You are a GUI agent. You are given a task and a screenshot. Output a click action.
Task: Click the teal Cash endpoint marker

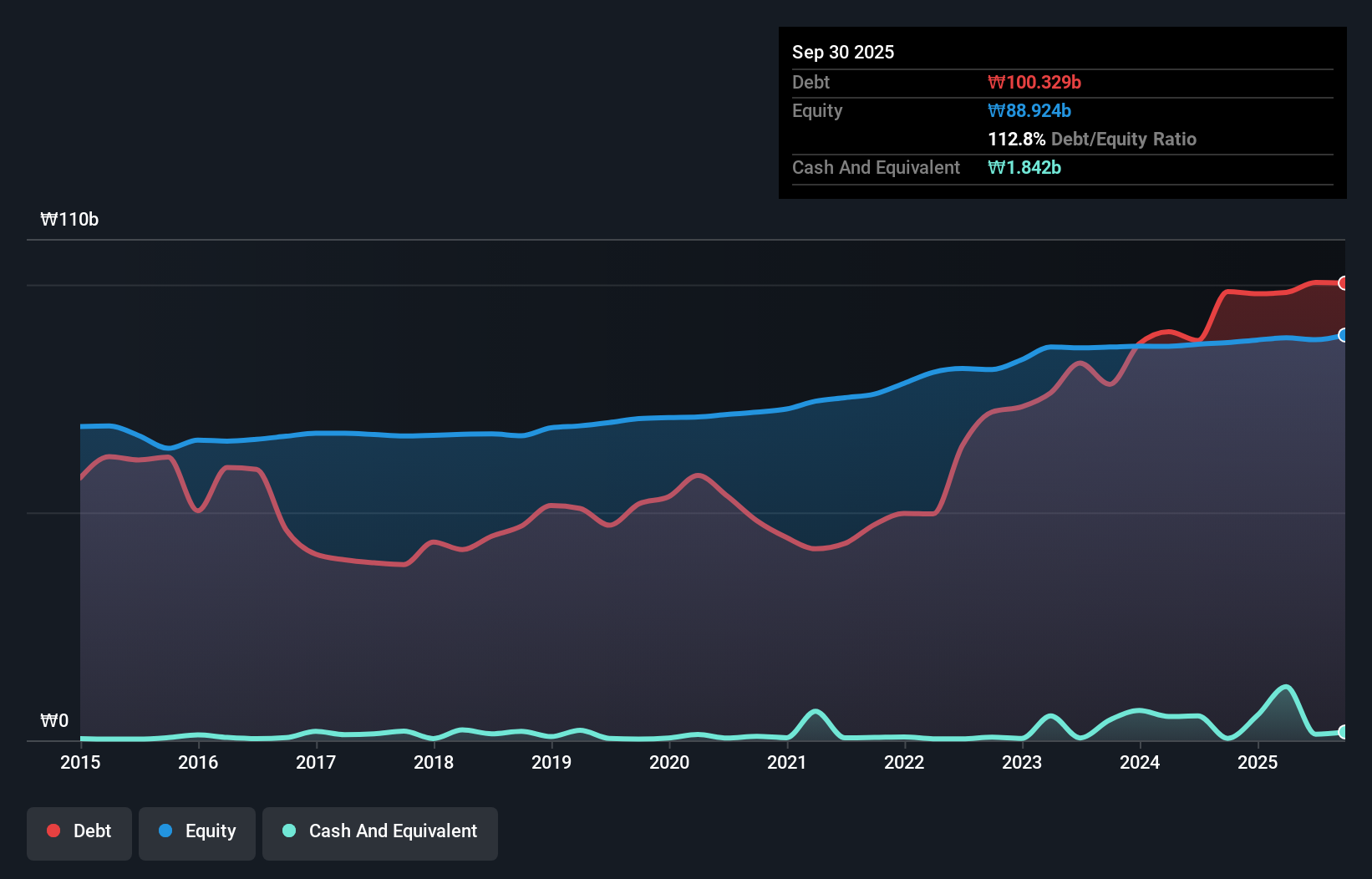click(1344, 732)
